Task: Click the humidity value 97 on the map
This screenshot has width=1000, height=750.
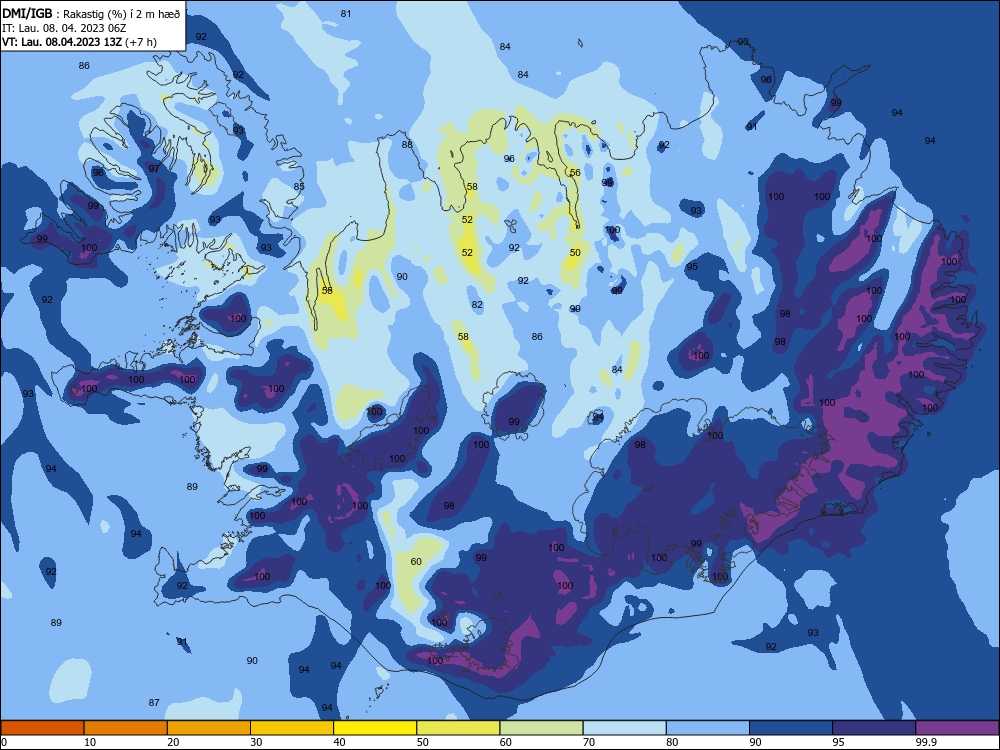Action: coord(154,168)
